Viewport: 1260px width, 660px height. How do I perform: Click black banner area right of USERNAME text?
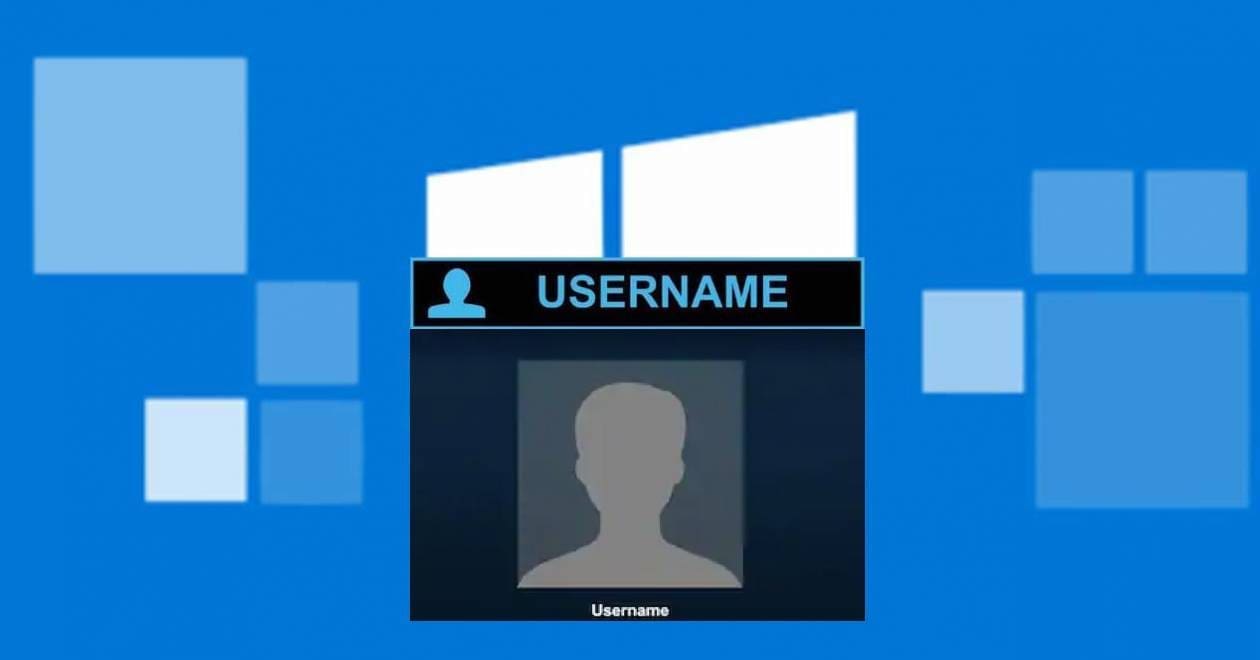click(825, 293)
